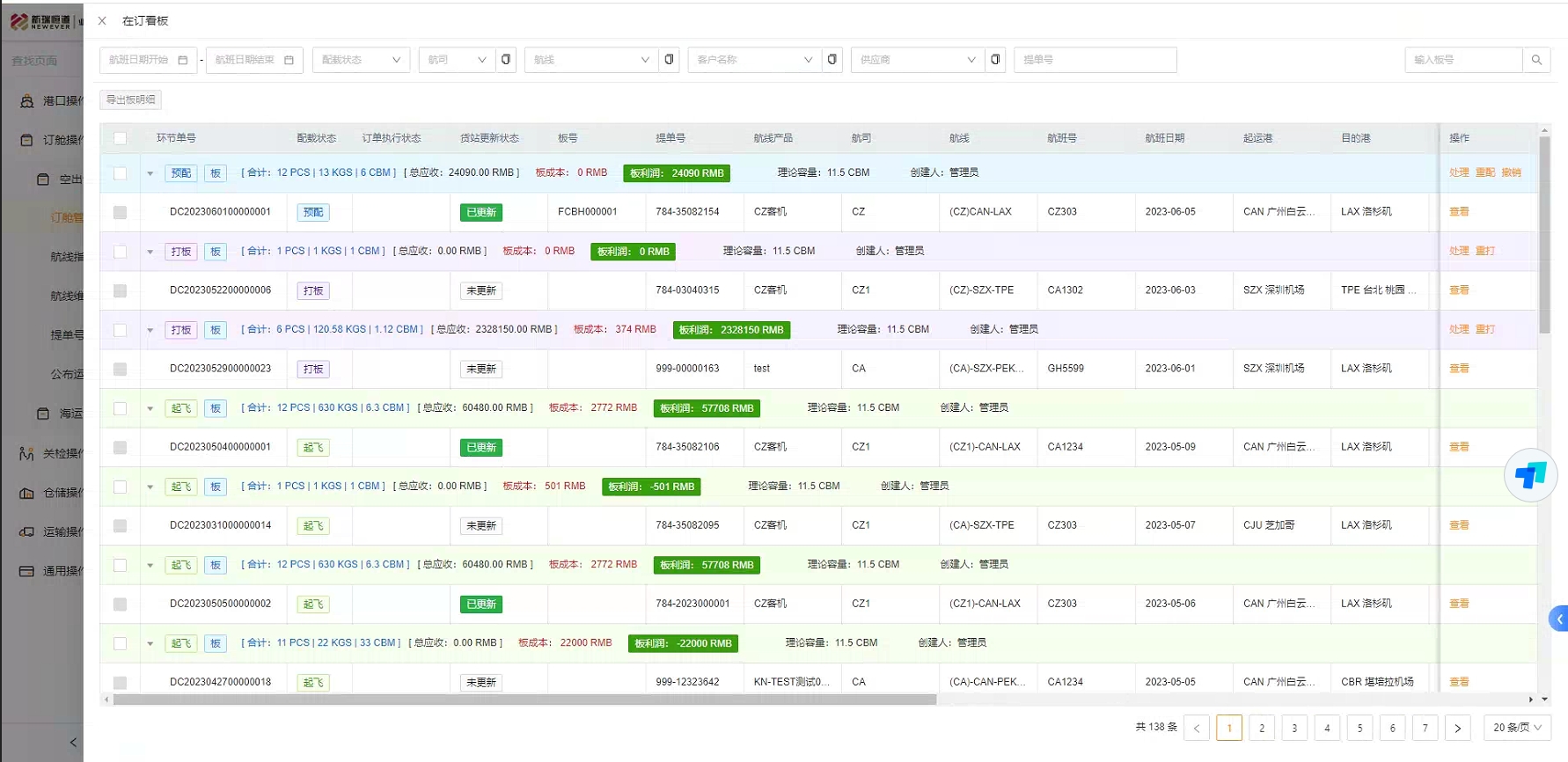Viewport: 1568px width, 762px height.
Task: Click 重打 in the 2328150 RMB group row
Action: [x=1485, y=329]
